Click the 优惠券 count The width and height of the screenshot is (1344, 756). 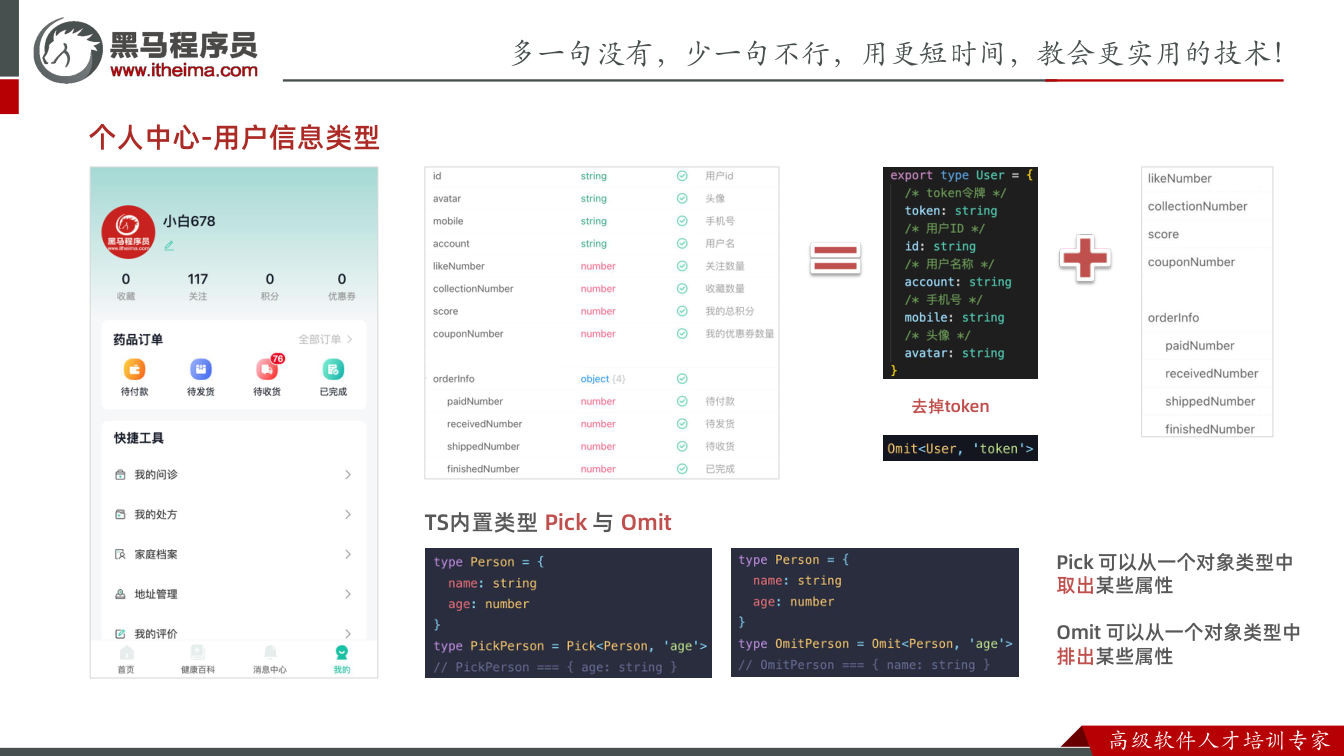[342, 286]
